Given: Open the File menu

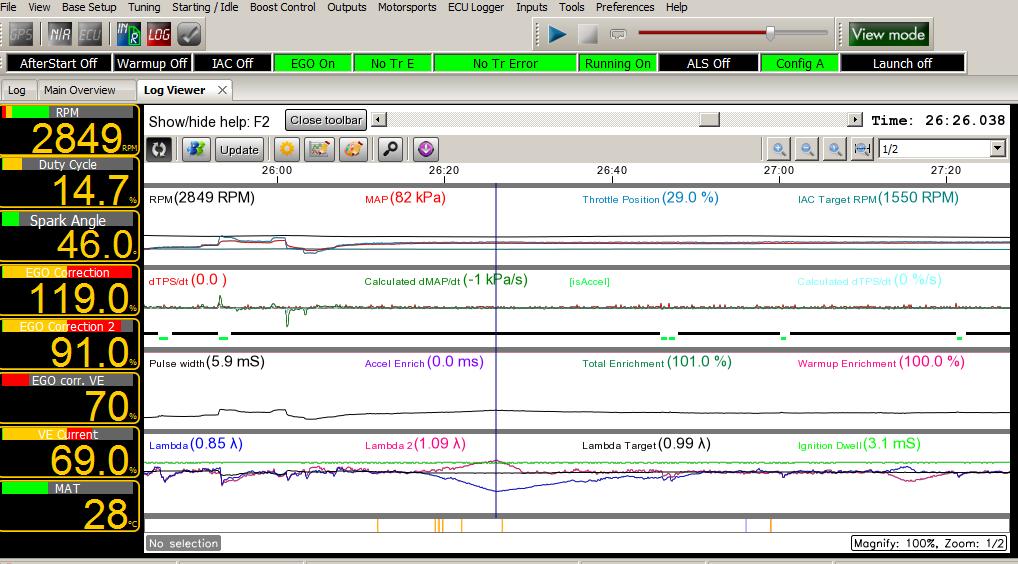Looking at the screenshot, I should 8,7.
